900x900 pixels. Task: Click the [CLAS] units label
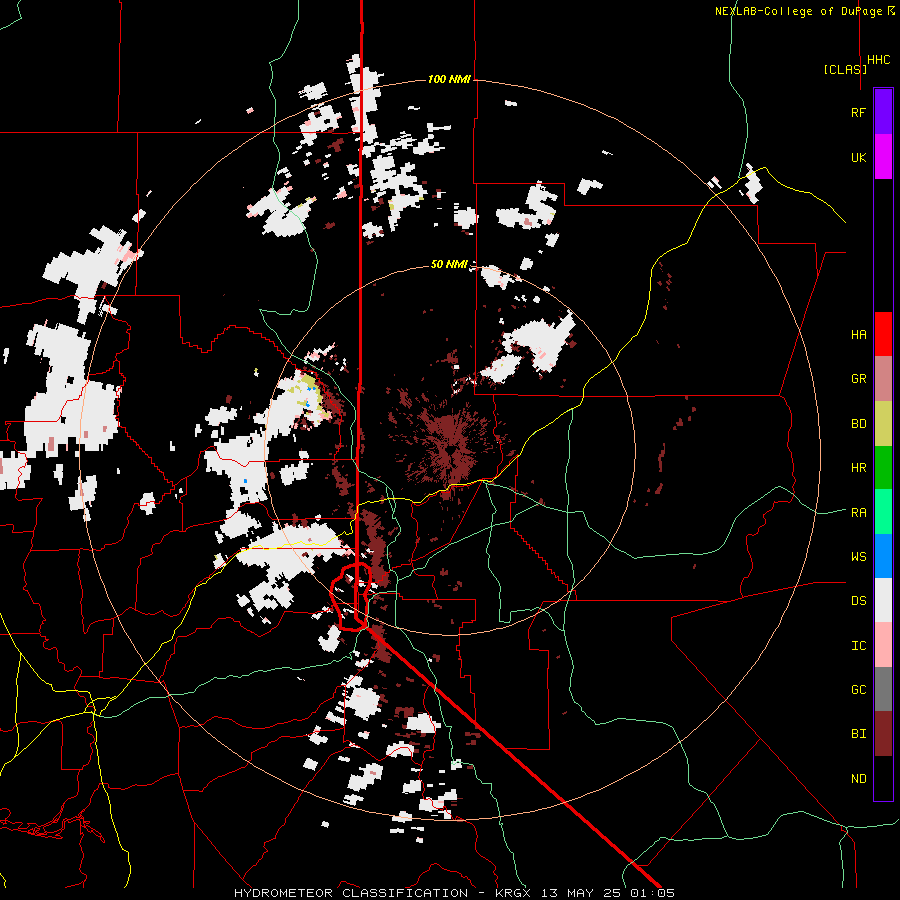(x=845, y=69)
